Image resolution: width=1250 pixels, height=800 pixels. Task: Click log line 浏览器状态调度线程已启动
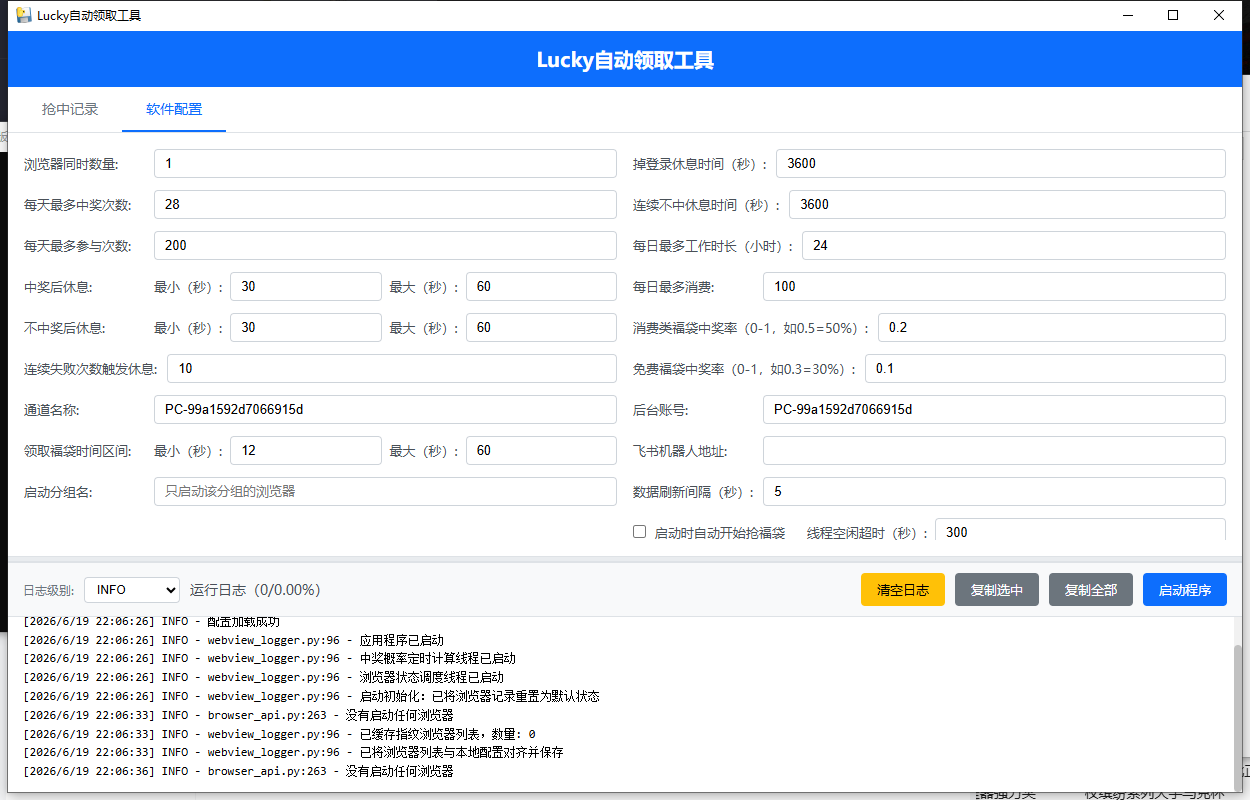click(x=264, y=677)
